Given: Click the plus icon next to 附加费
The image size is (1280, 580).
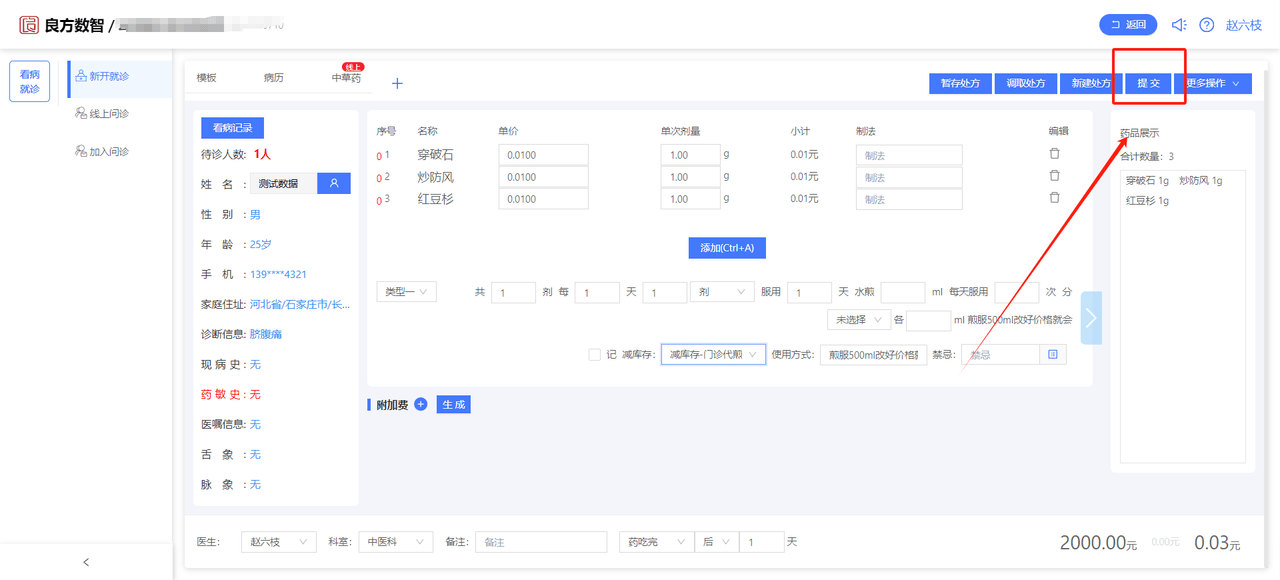Looking at the screenshot, I should 420,404.
